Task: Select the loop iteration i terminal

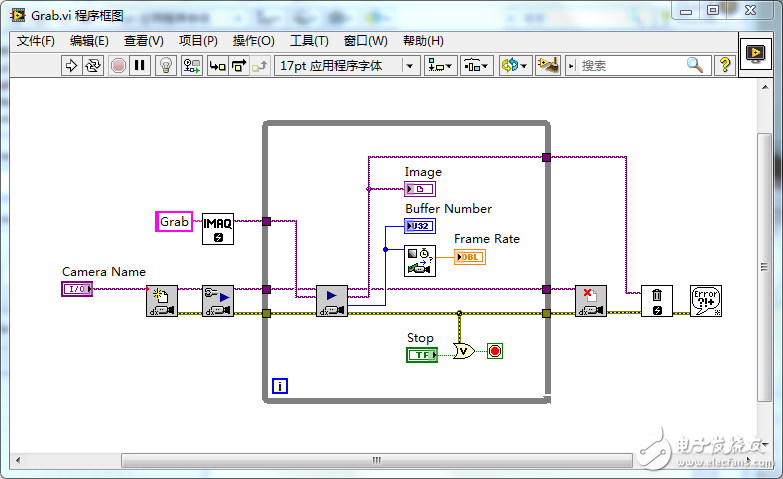Action: 280,386
